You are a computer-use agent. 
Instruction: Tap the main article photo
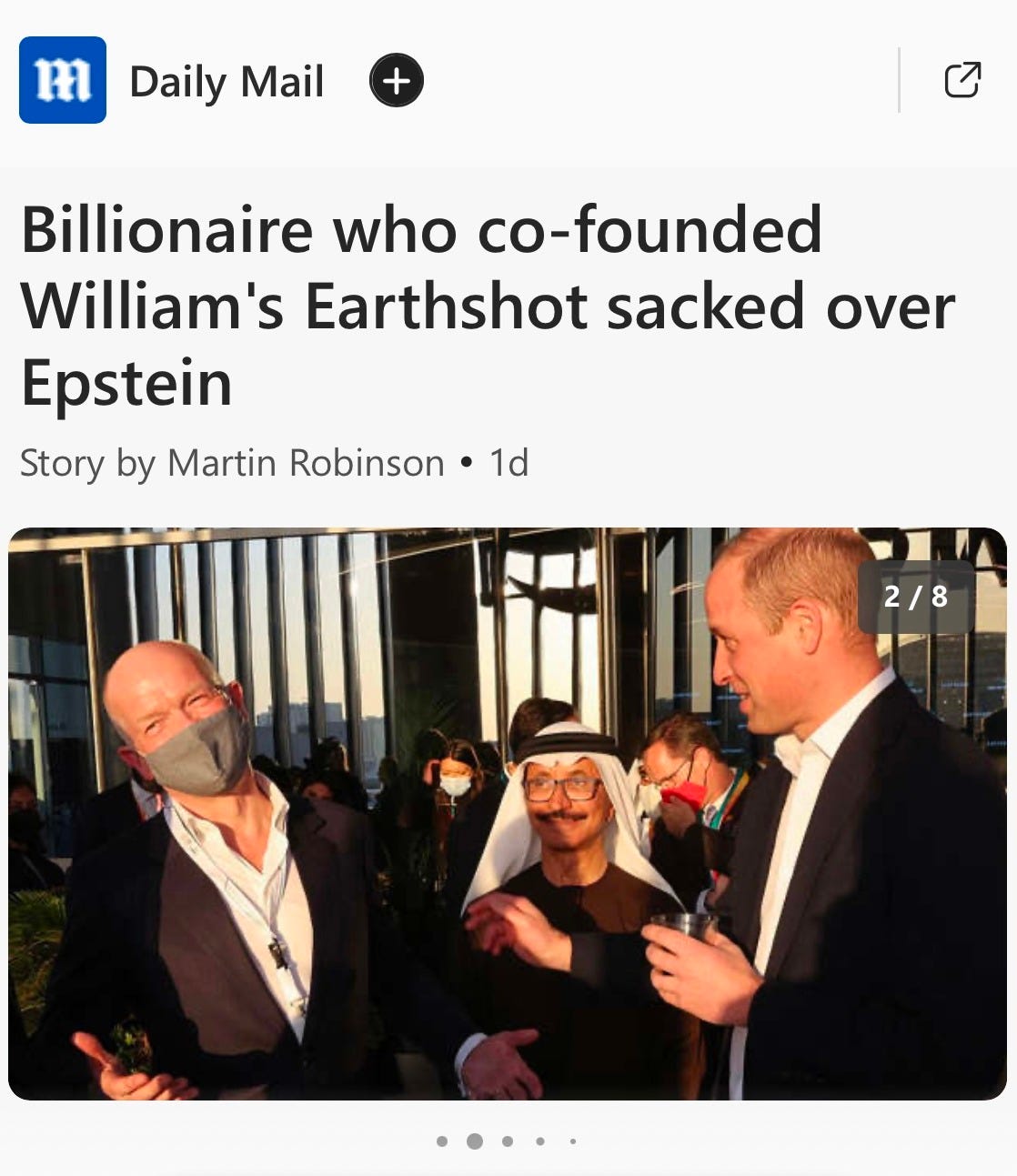[508, 814]
